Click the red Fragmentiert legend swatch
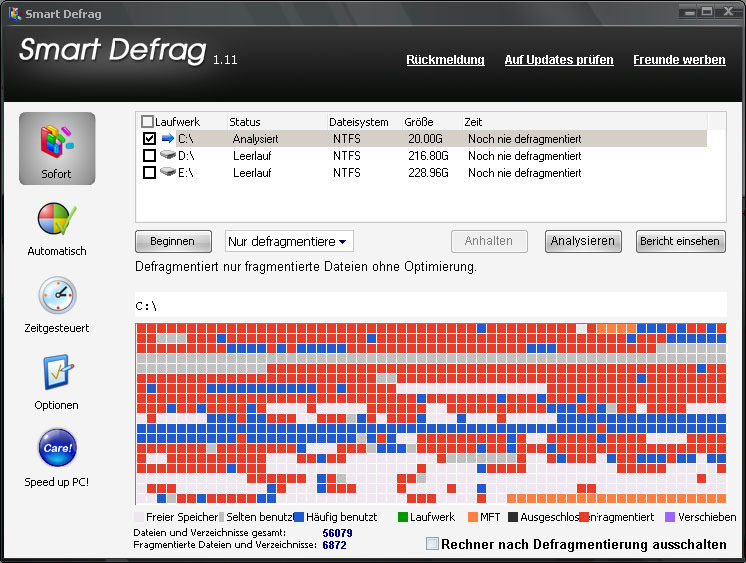This screenshot has height=563, width=746. click(584, 517)
